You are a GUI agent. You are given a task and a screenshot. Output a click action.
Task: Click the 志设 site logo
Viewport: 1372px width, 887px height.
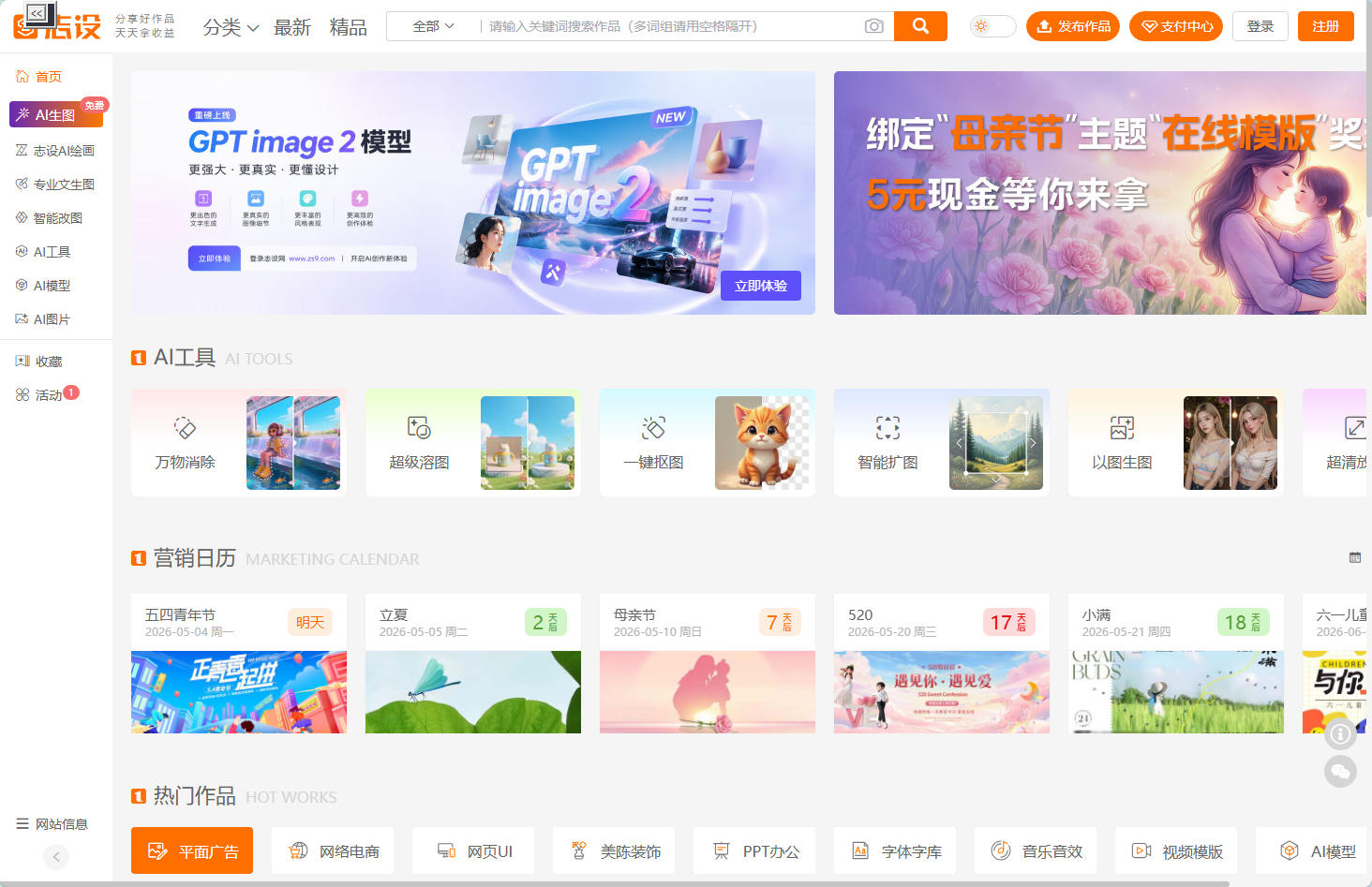click(x=58, y=26)
